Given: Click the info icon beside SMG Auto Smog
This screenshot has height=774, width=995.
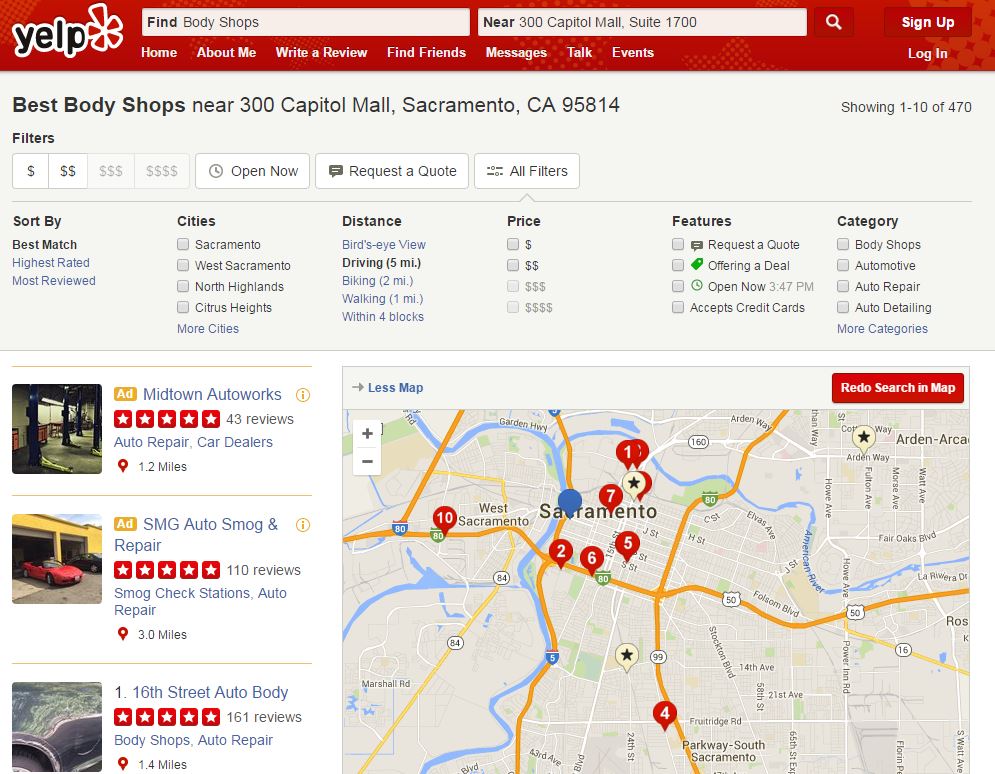Looking at the screenshot, I should click(303, 525).
